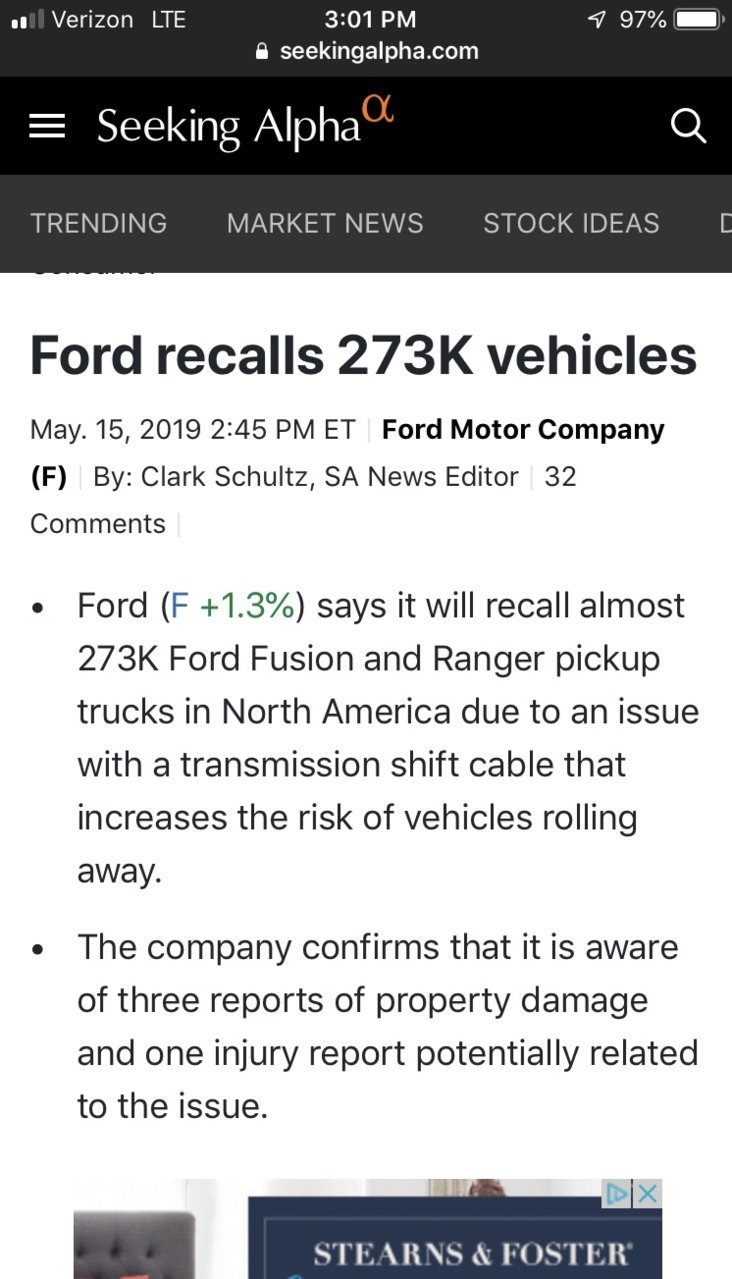Tap the AdChoices triangle icon
The image size is (732, 1279).
(618, 1193)
